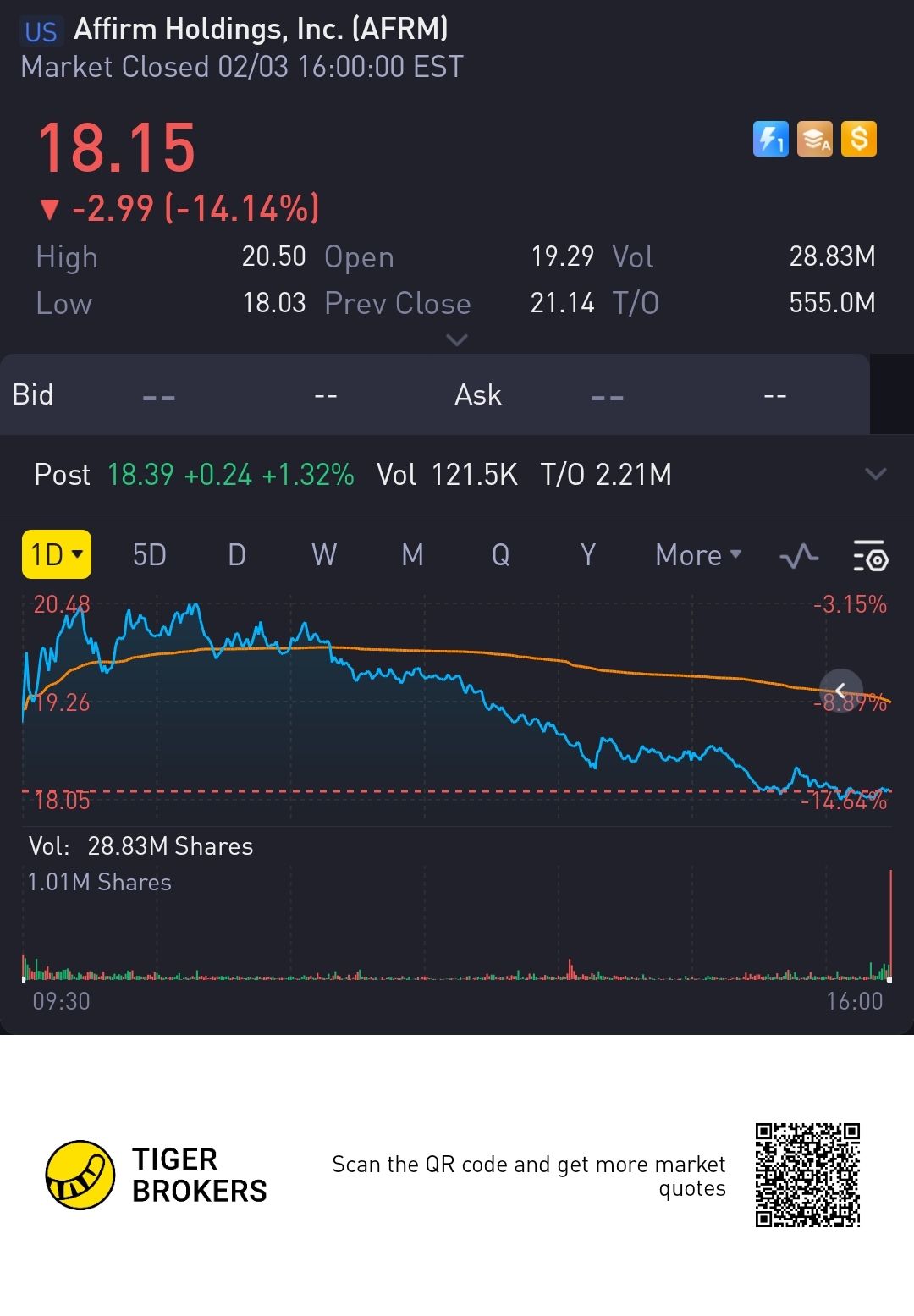Tap the yellow dollar sign icon

click(x=859, y=139)
